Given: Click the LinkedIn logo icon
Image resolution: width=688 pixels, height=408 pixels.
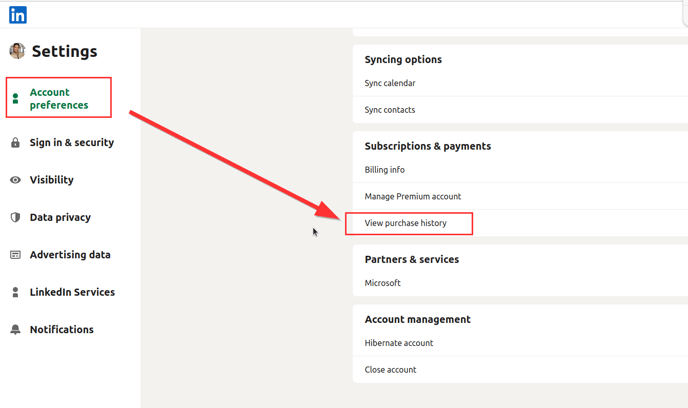Looking at the screenshot, I should [18, 14].
